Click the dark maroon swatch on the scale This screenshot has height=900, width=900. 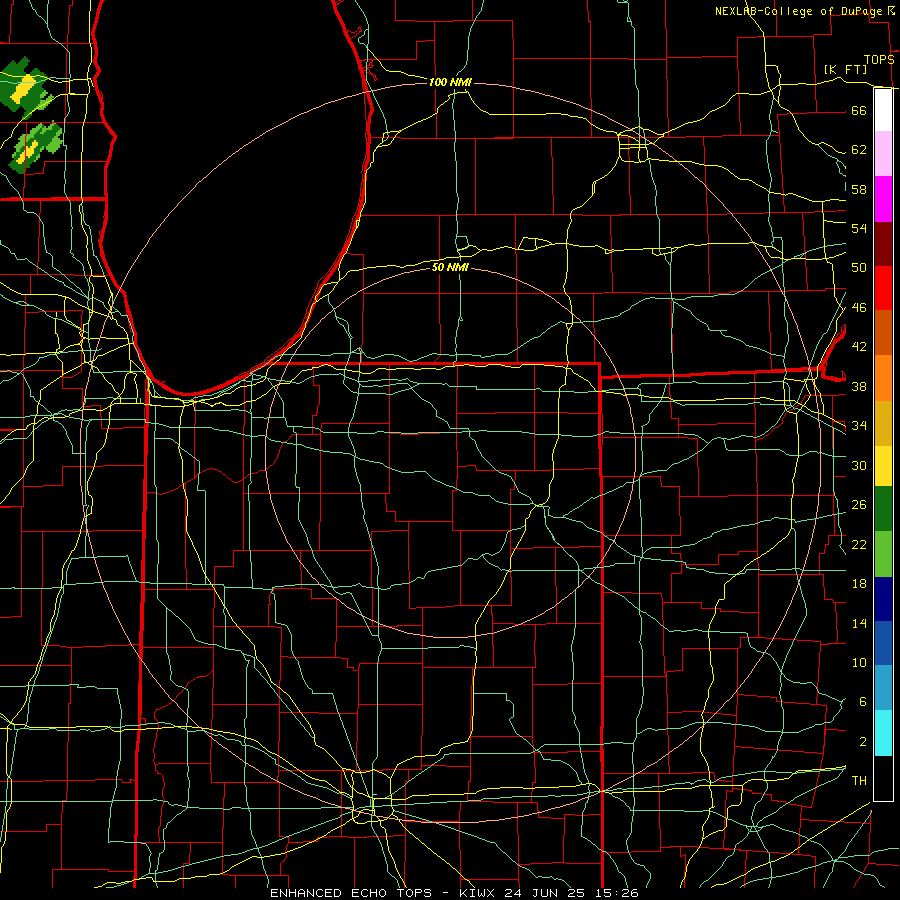tap(883, 244)
